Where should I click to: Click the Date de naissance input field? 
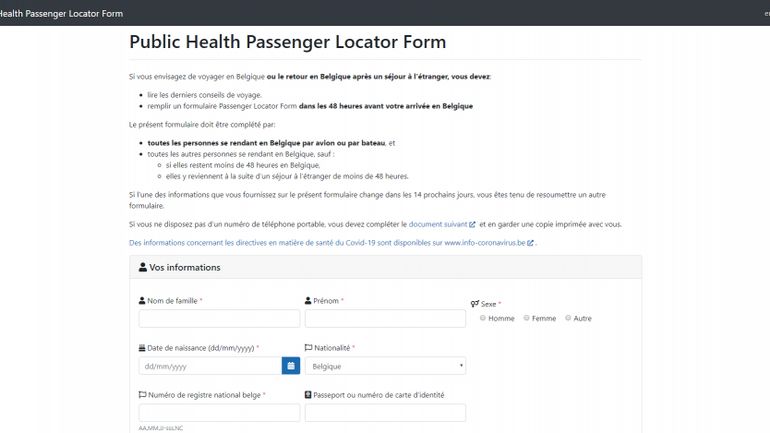pyautogui.click(x=210, y=366)
